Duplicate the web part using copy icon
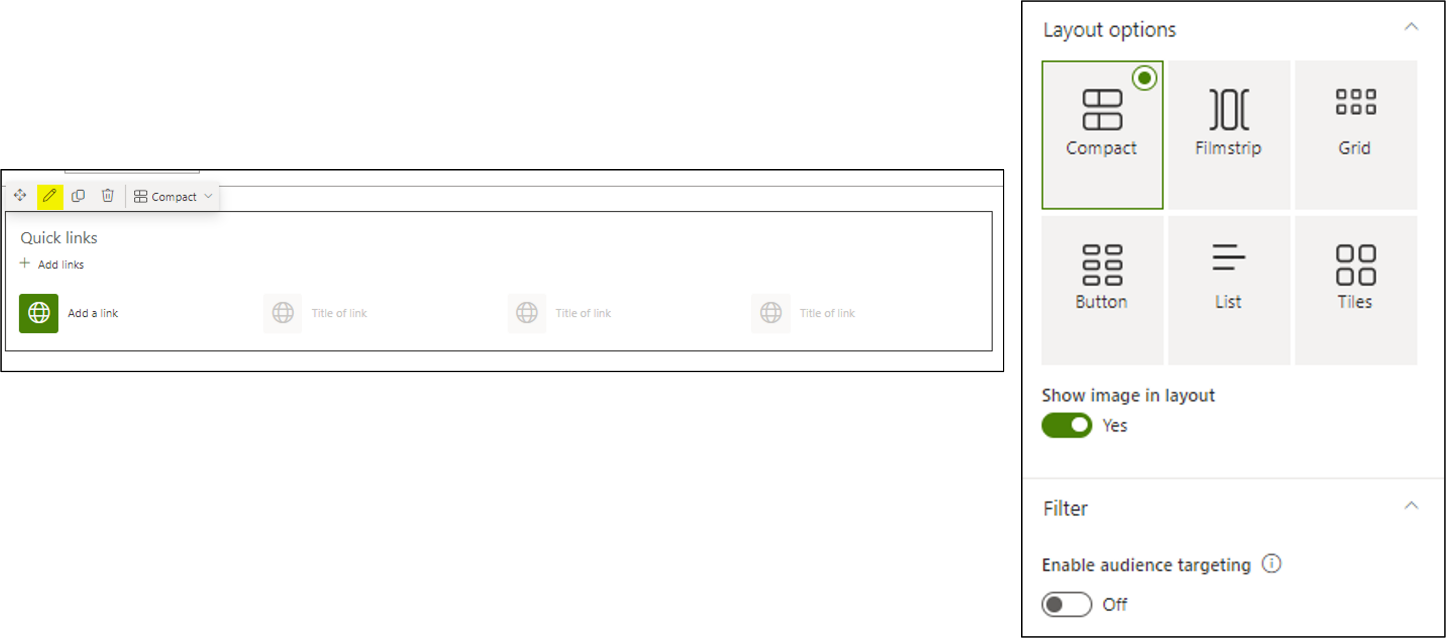Viewport: 1446px width, 638px height. (78, 196)
